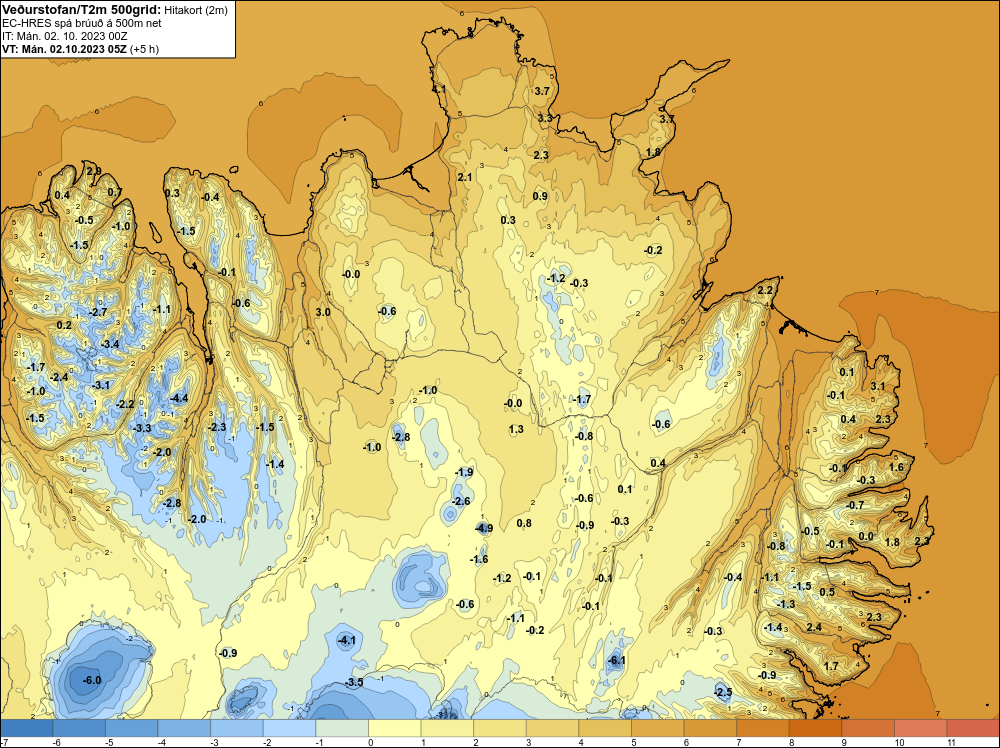
Task: Click the orange legend swatch between 8 and 9
Action: click(x=815, y=728)
